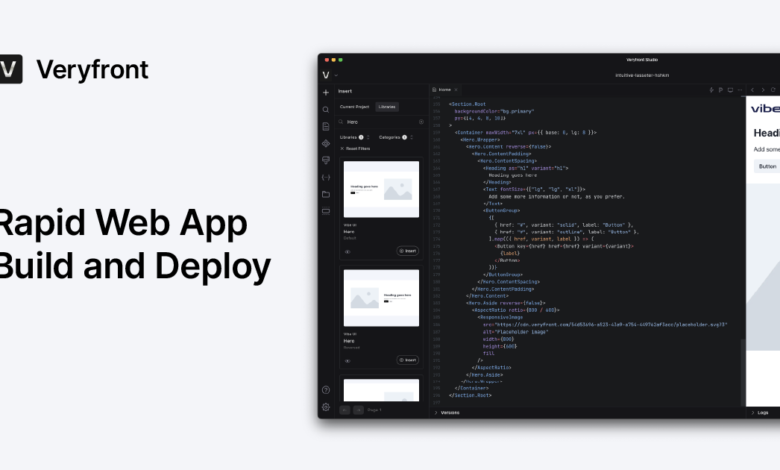
Task: Open the Search icon in left sidebar
Action: click(326, 109)
